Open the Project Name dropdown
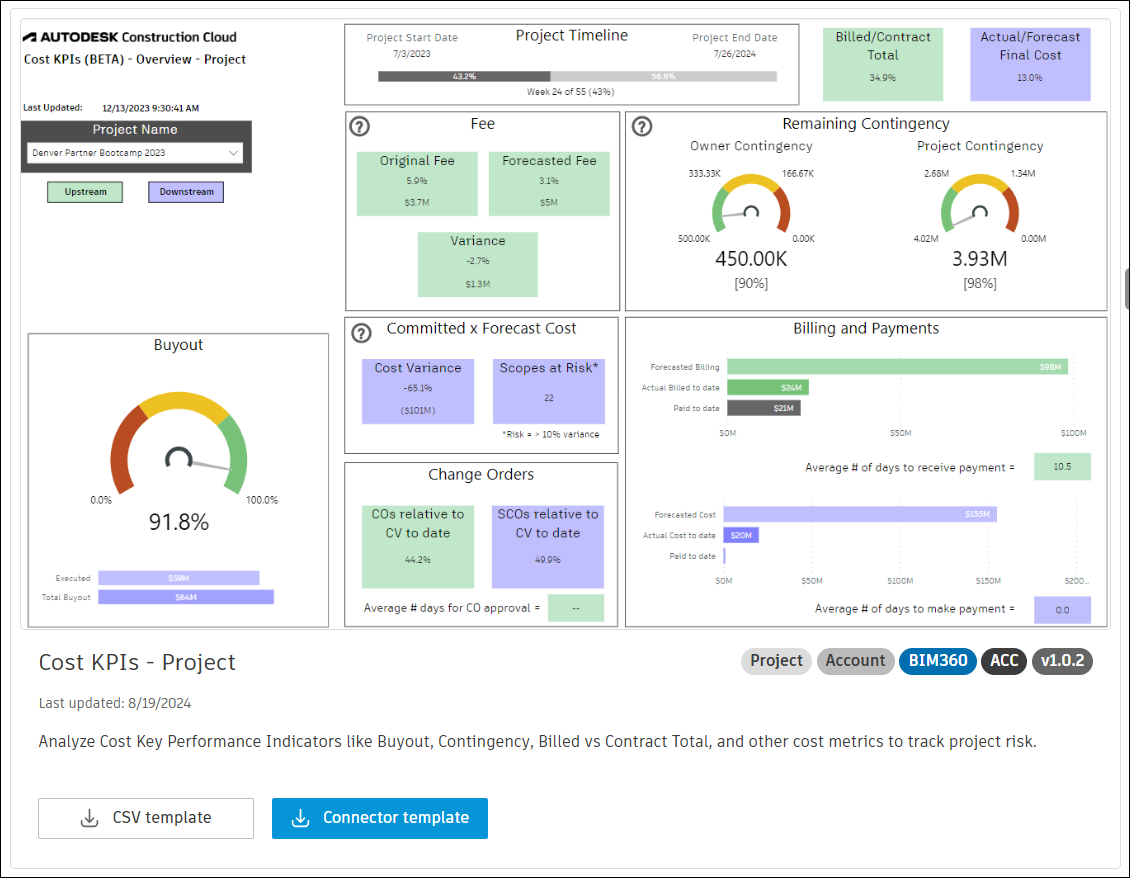This screenshot has height=878, width=1130. pos(135,153)
